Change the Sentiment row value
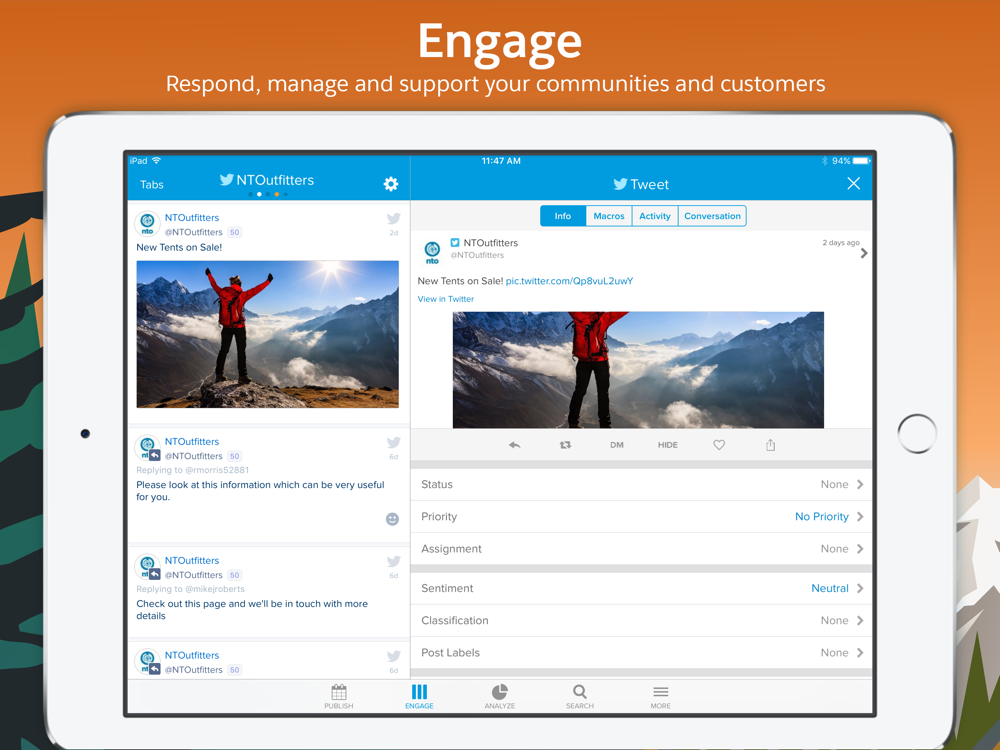The image size is (1000, 750). click(x=641, y=588)
